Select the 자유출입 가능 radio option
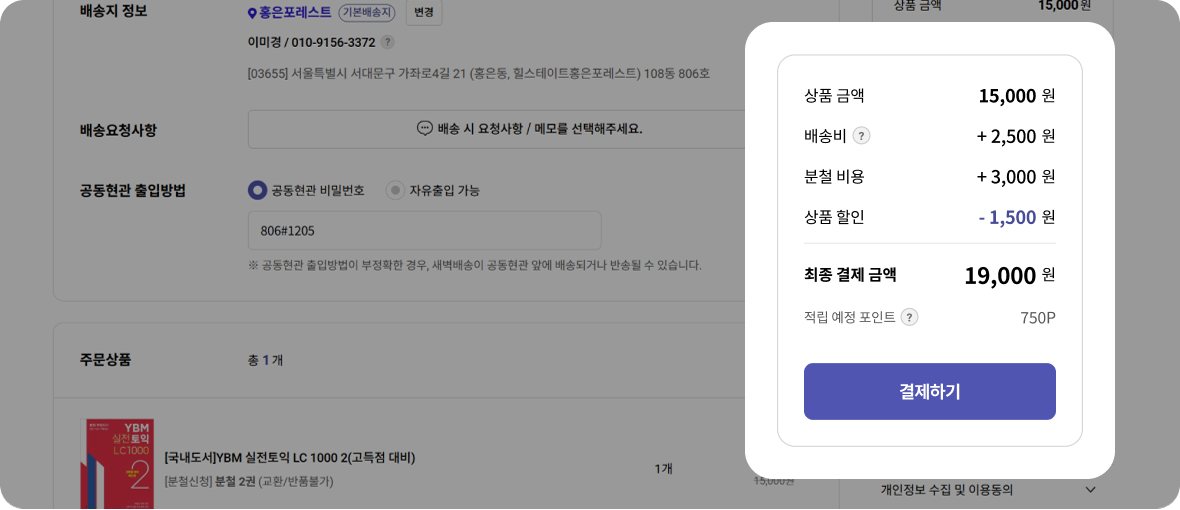1180x510 pixels. [x=395, y=190]
